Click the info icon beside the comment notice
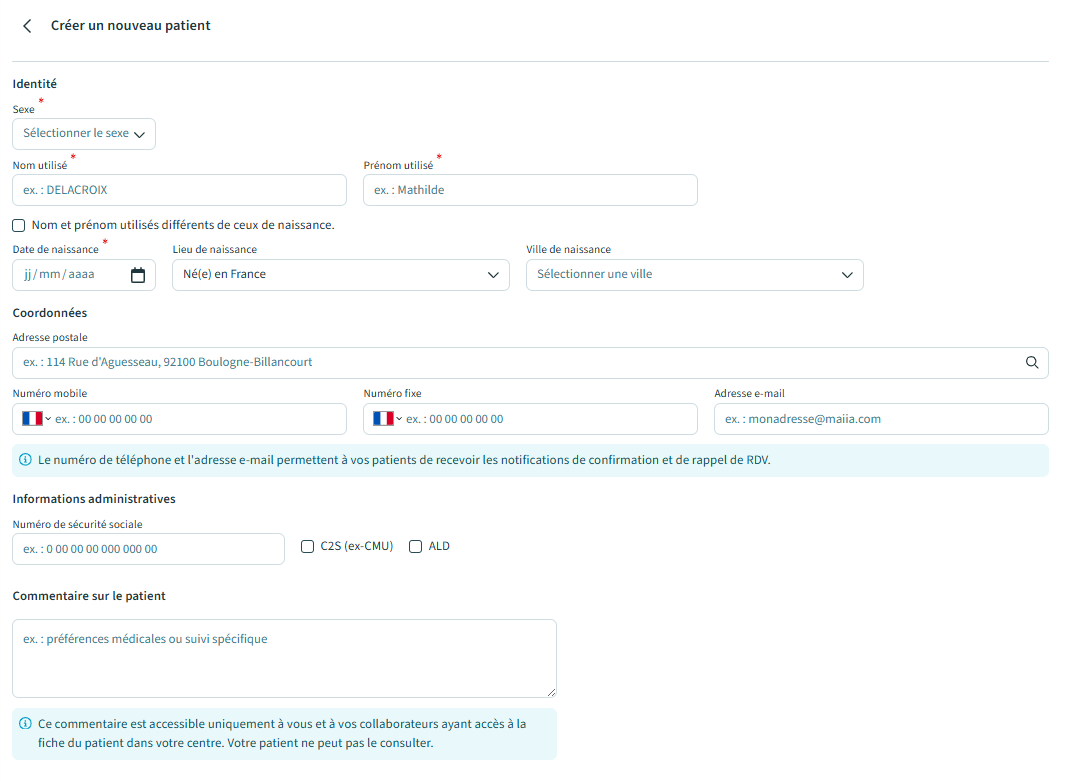Screen dimensions: 1066x781 (x=25, y=724)
